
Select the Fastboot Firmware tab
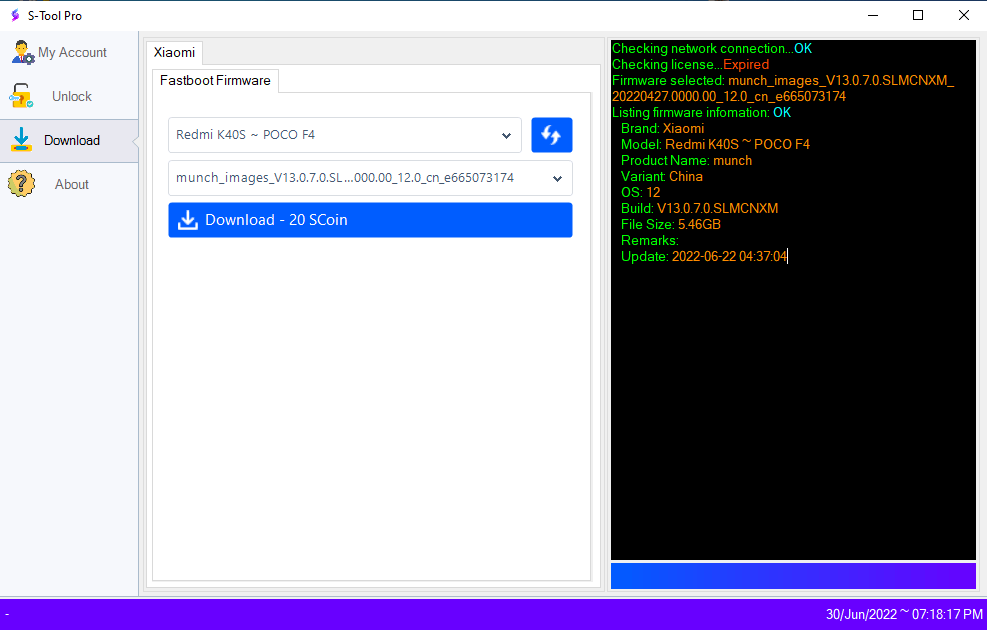click(215, 80)
